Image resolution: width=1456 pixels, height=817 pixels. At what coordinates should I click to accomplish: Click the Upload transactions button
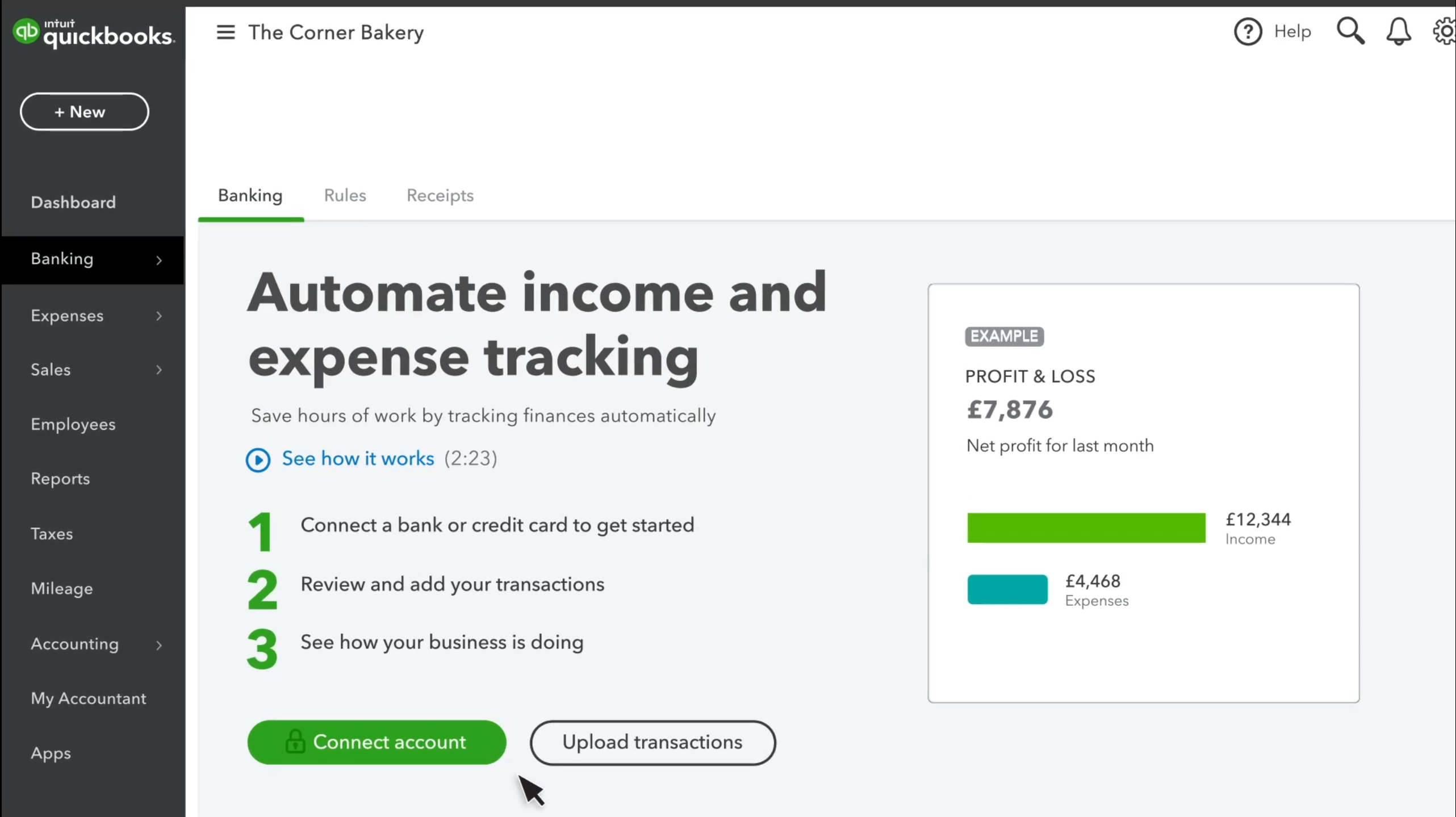point(652,742)
